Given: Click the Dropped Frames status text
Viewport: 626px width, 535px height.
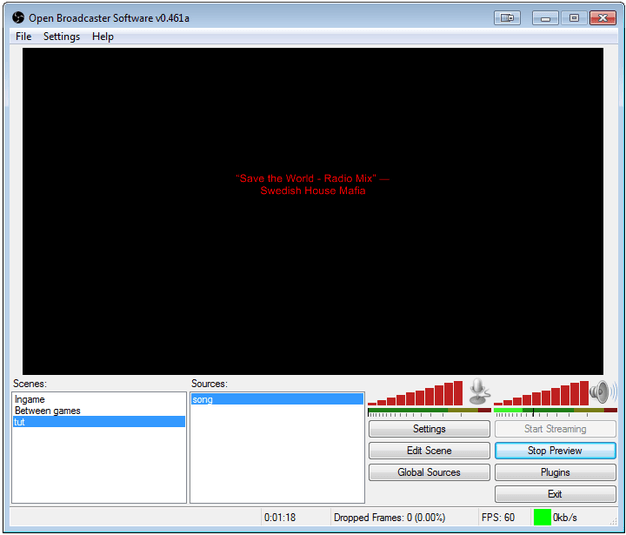Looking at the screenshot, I should point(389,517).
